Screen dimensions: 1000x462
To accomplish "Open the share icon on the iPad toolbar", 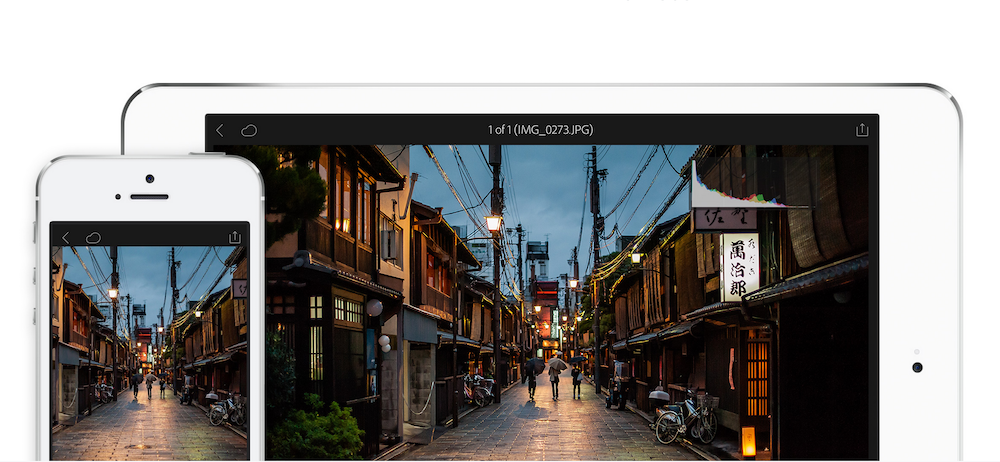I will tap(862, 130).
